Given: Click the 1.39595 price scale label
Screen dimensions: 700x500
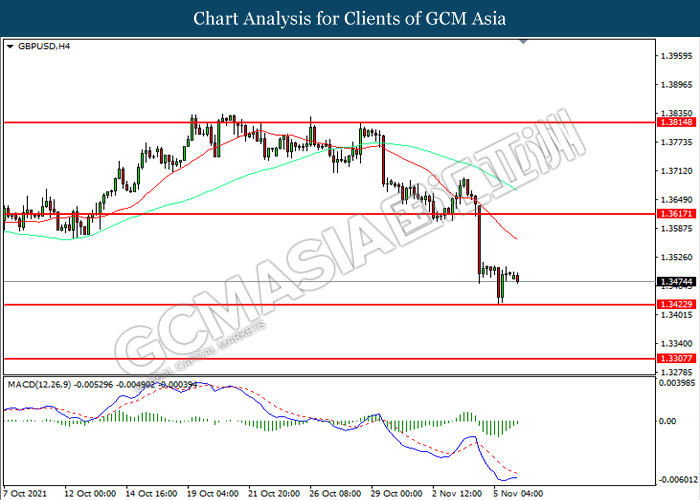Looking at the screenshot, I should point(676,56).
